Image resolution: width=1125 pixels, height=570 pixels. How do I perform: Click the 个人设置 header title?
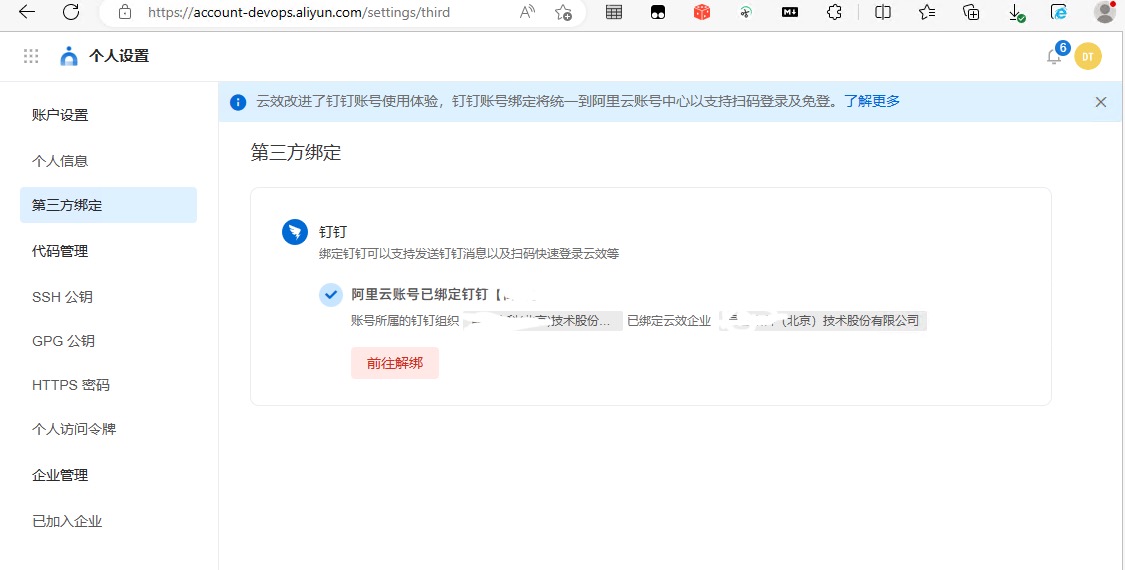[x=119, y=56]
